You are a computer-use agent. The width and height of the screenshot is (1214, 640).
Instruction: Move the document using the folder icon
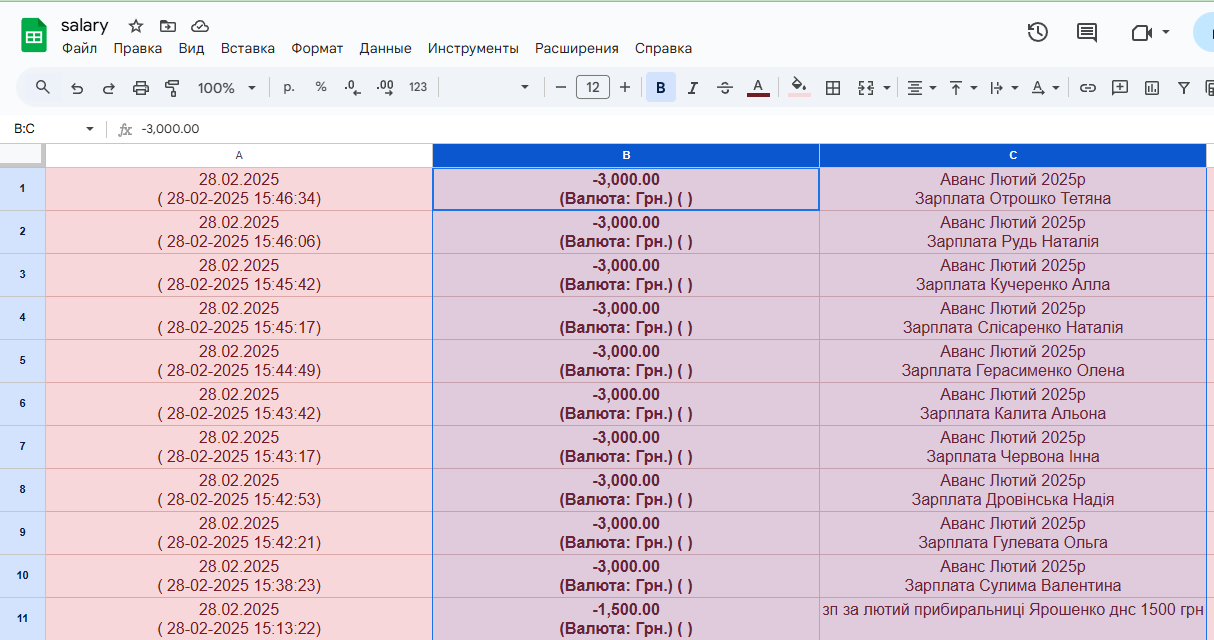pos(167,26)
